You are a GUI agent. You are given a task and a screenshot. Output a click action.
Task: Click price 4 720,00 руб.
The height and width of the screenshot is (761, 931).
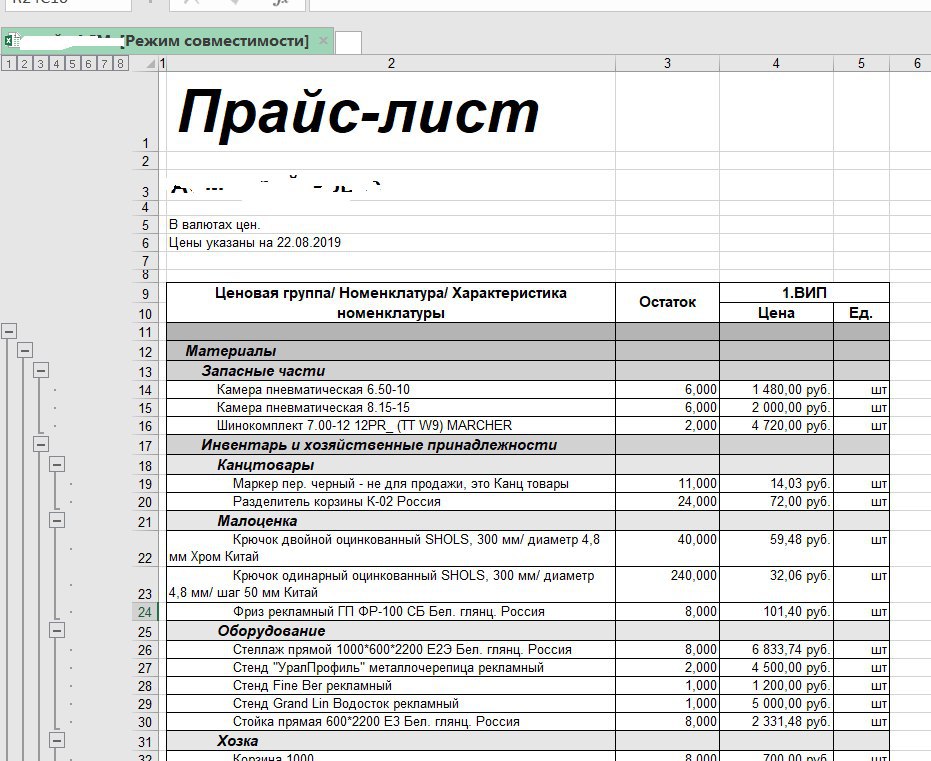[776, 426]
